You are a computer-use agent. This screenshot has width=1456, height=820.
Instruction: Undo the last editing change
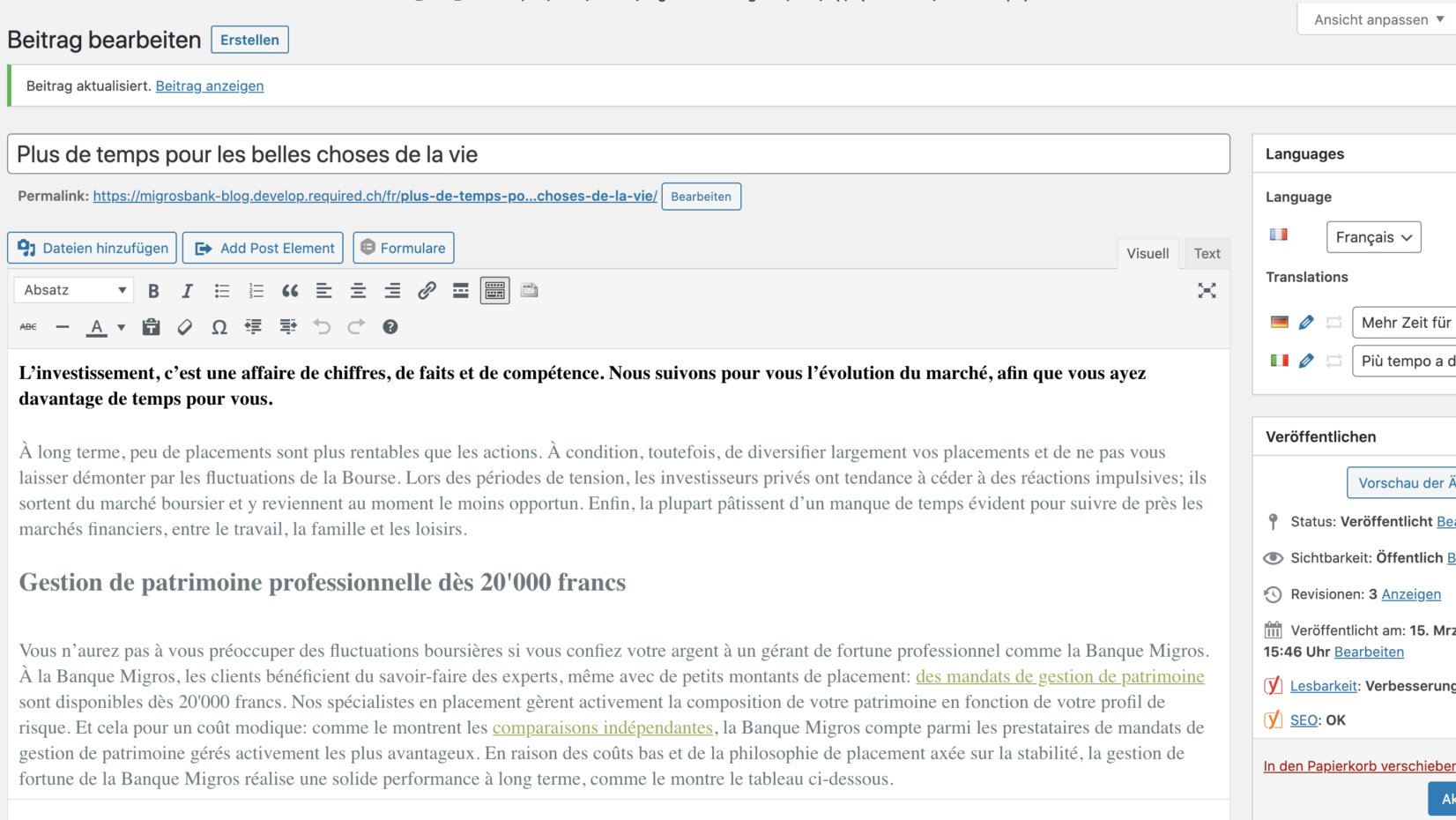(322, 327)
